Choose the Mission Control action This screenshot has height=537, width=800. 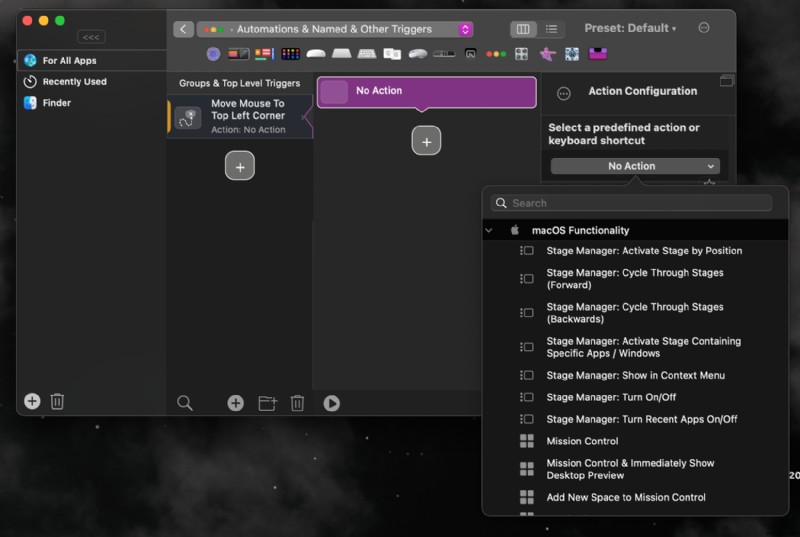point(635,441)
